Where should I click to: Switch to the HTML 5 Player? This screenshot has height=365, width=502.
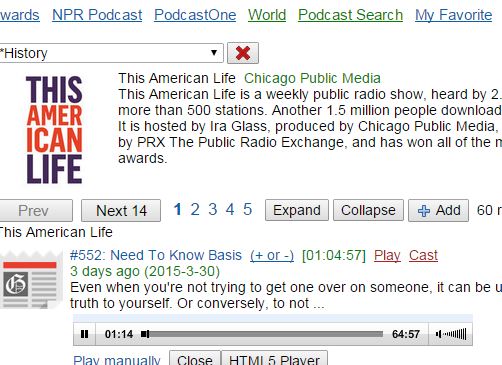pos(275,359)
